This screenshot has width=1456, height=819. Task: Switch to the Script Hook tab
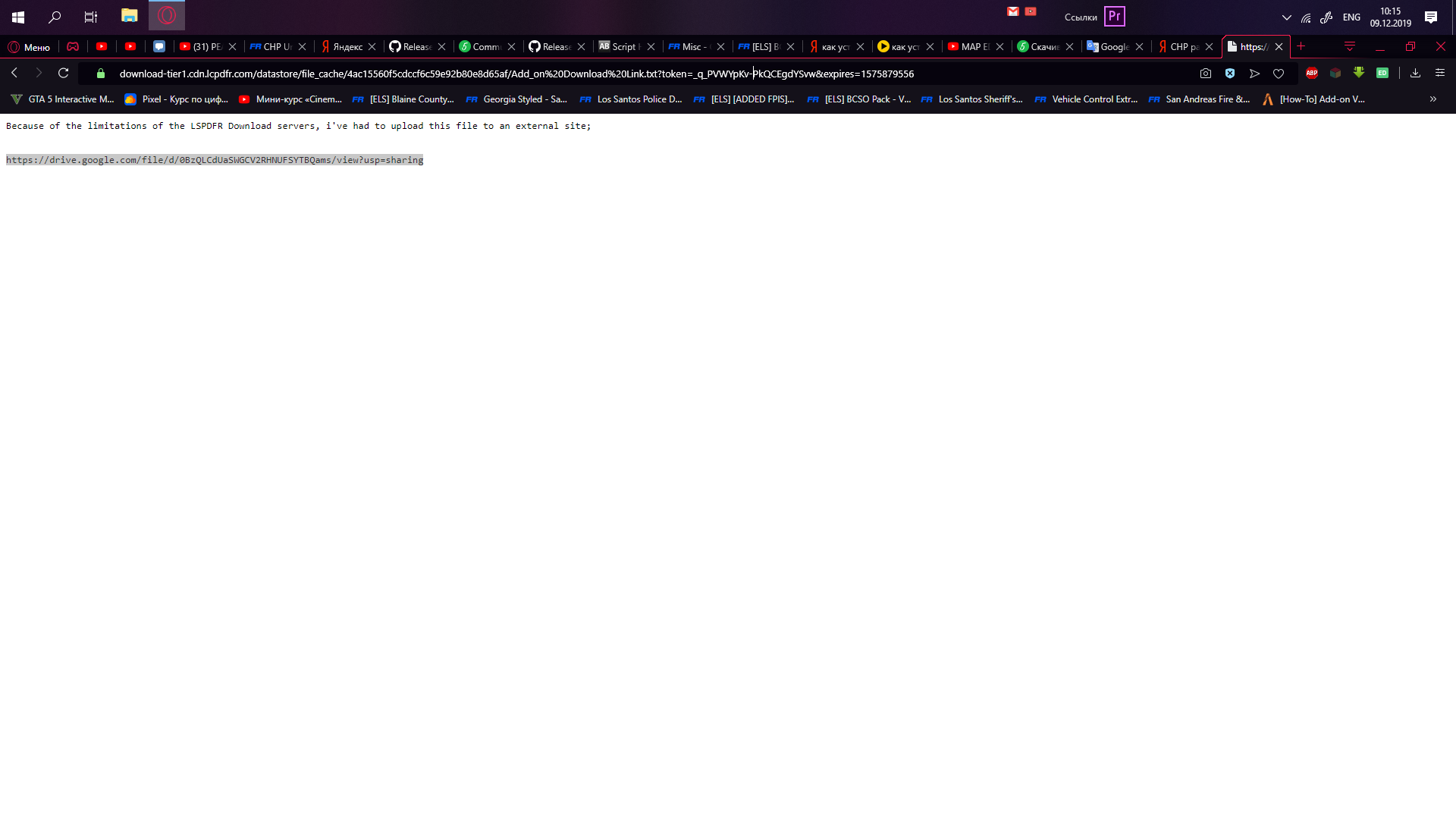[x=623, y=47]
